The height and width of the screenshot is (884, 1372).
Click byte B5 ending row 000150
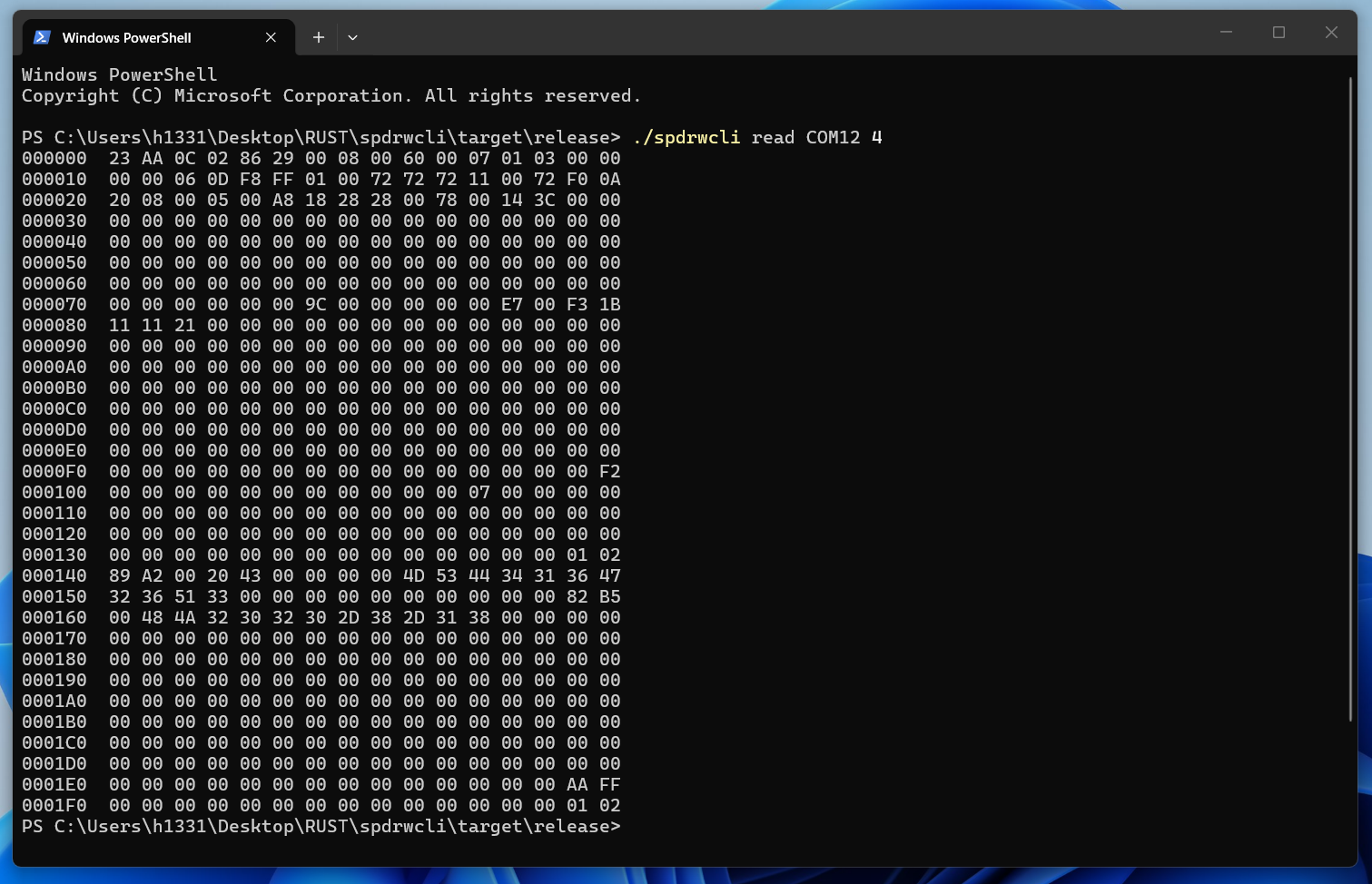click(610, 596)
